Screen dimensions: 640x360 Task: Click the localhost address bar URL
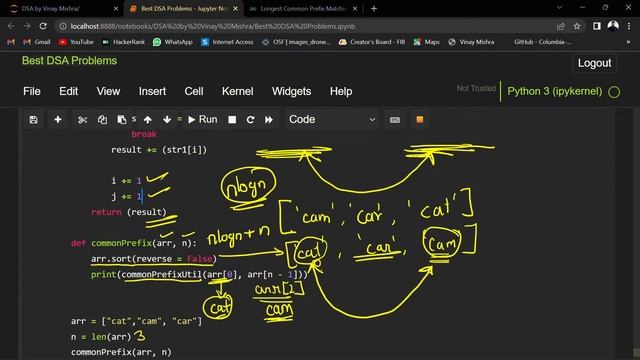coord(212,26)
